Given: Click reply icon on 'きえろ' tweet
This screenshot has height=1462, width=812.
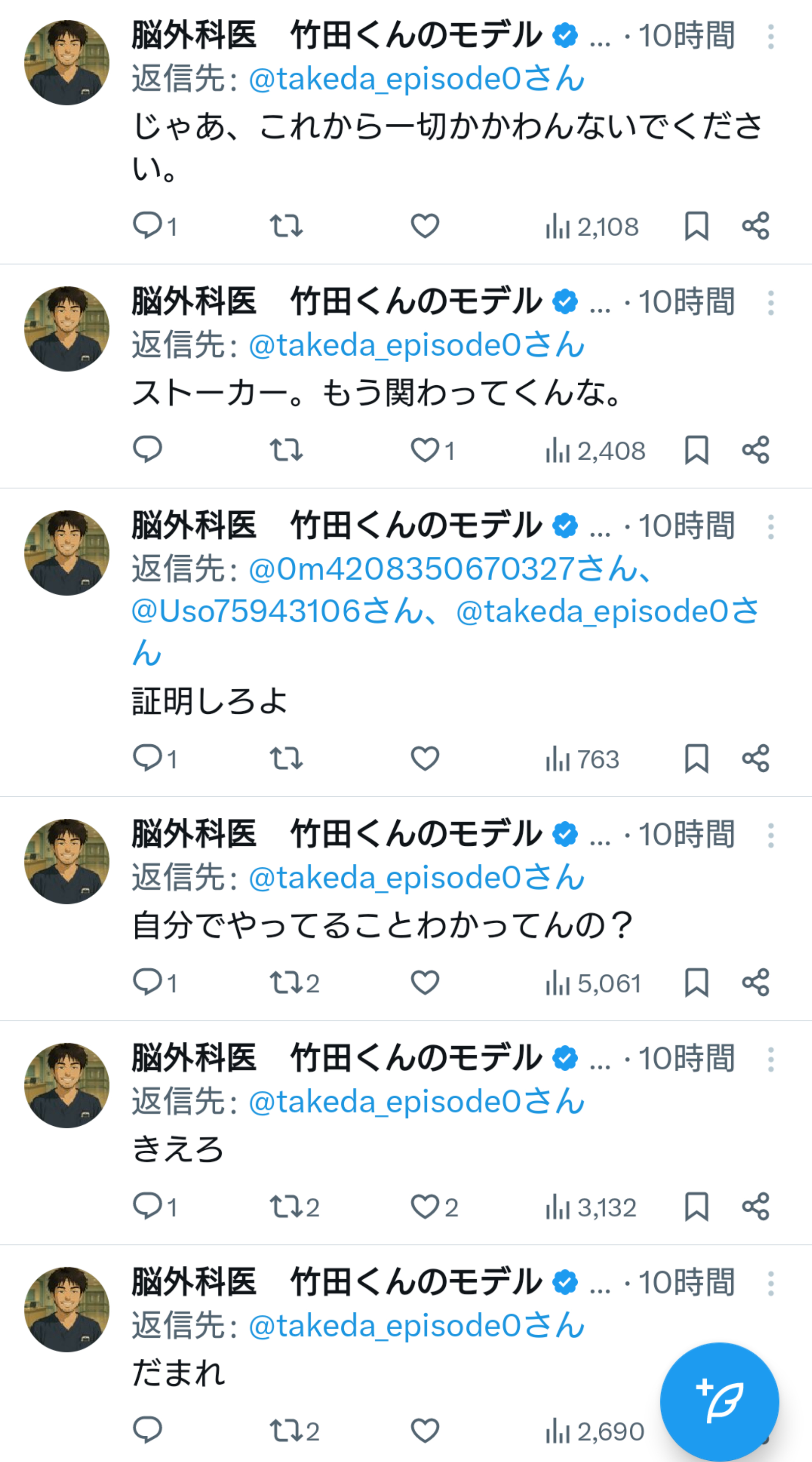Looking at the screenshot, I should tap(148, 1207).
